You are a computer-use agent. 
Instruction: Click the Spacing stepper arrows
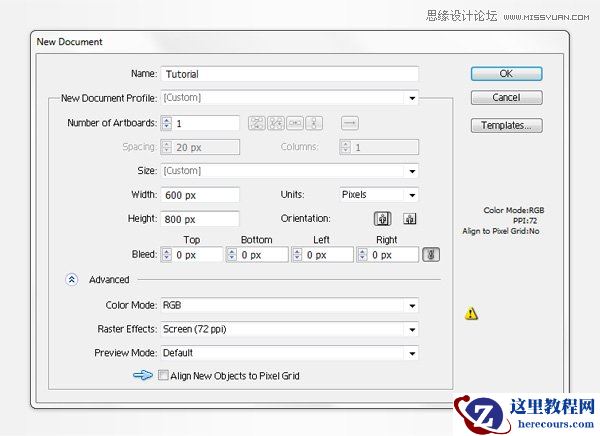tap(166, 147)
